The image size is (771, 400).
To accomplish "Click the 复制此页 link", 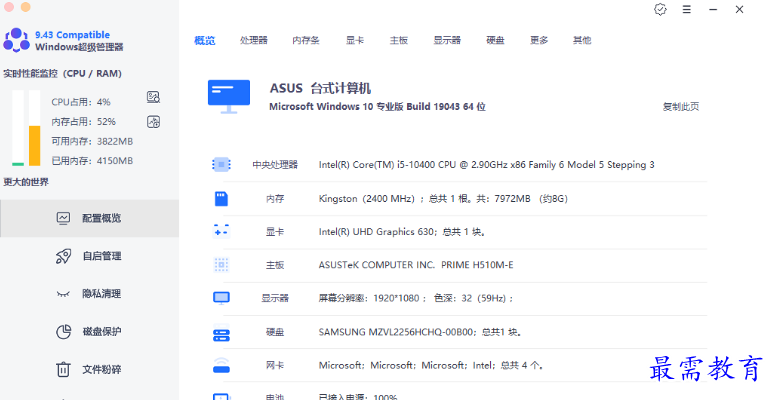I will pyautogui.click(x=681, y=107).
